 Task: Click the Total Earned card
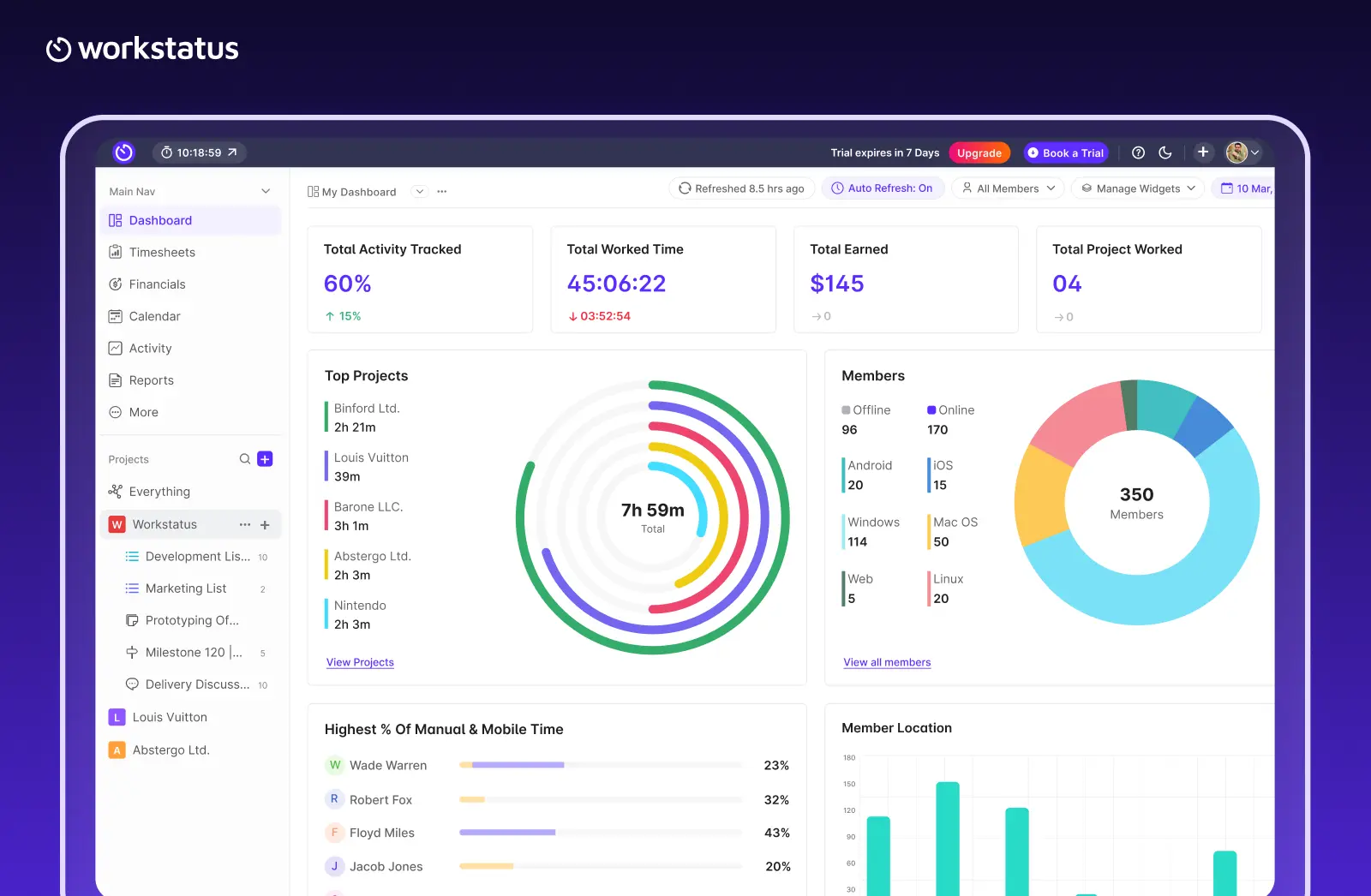(906, 279)
